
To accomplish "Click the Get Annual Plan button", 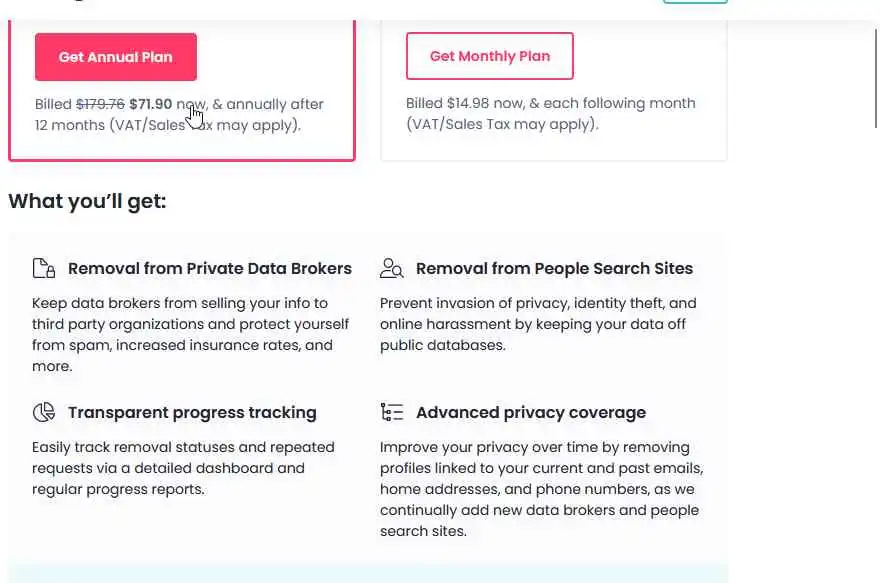I will (115, 57).
